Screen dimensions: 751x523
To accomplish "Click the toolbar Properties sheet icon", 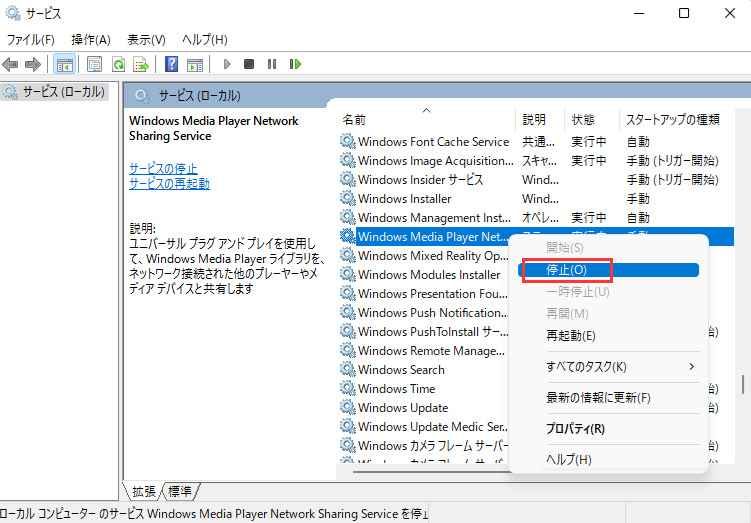I will tap(94, 64).
